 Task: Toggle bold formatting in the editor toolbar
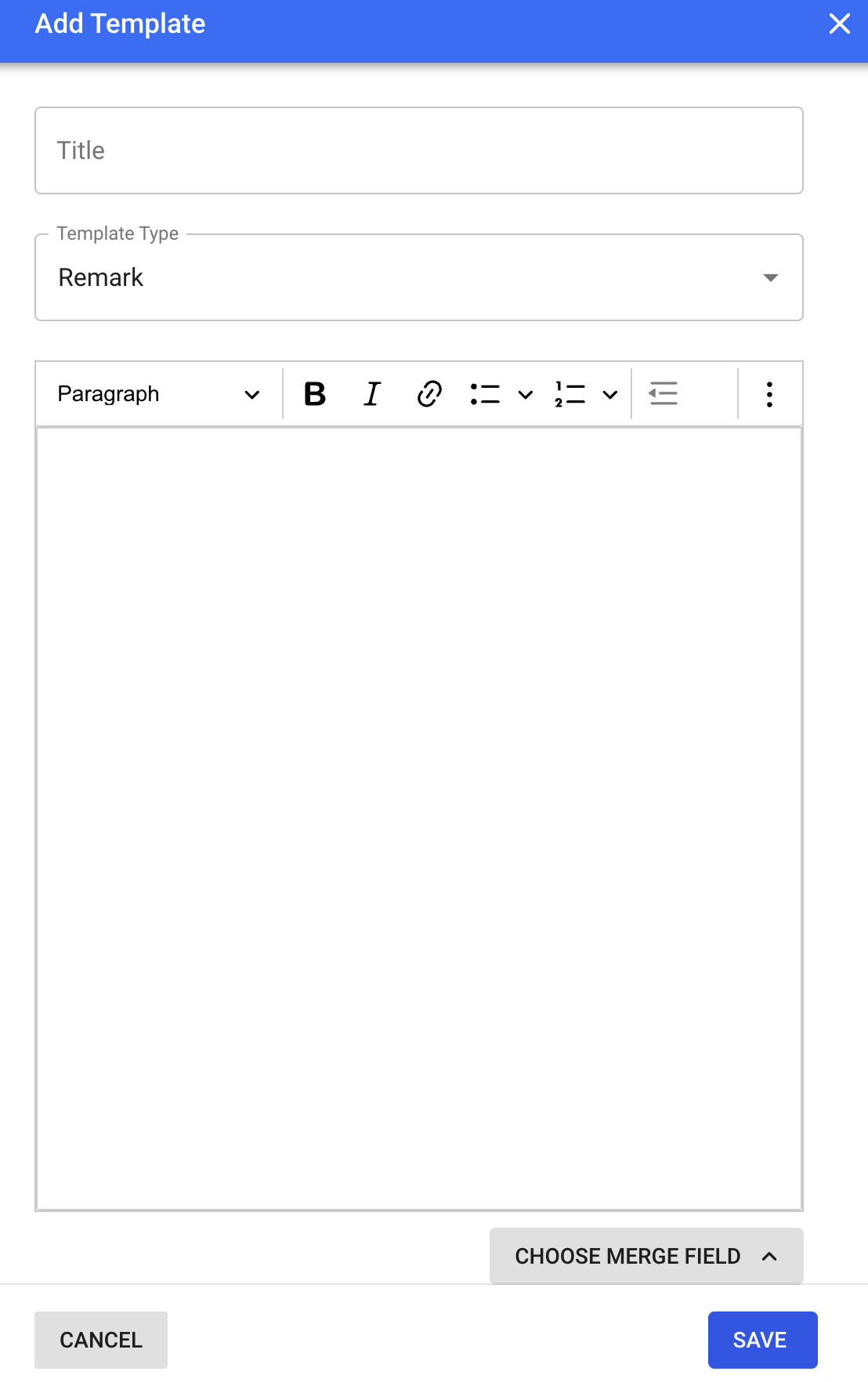coord(315,394)
